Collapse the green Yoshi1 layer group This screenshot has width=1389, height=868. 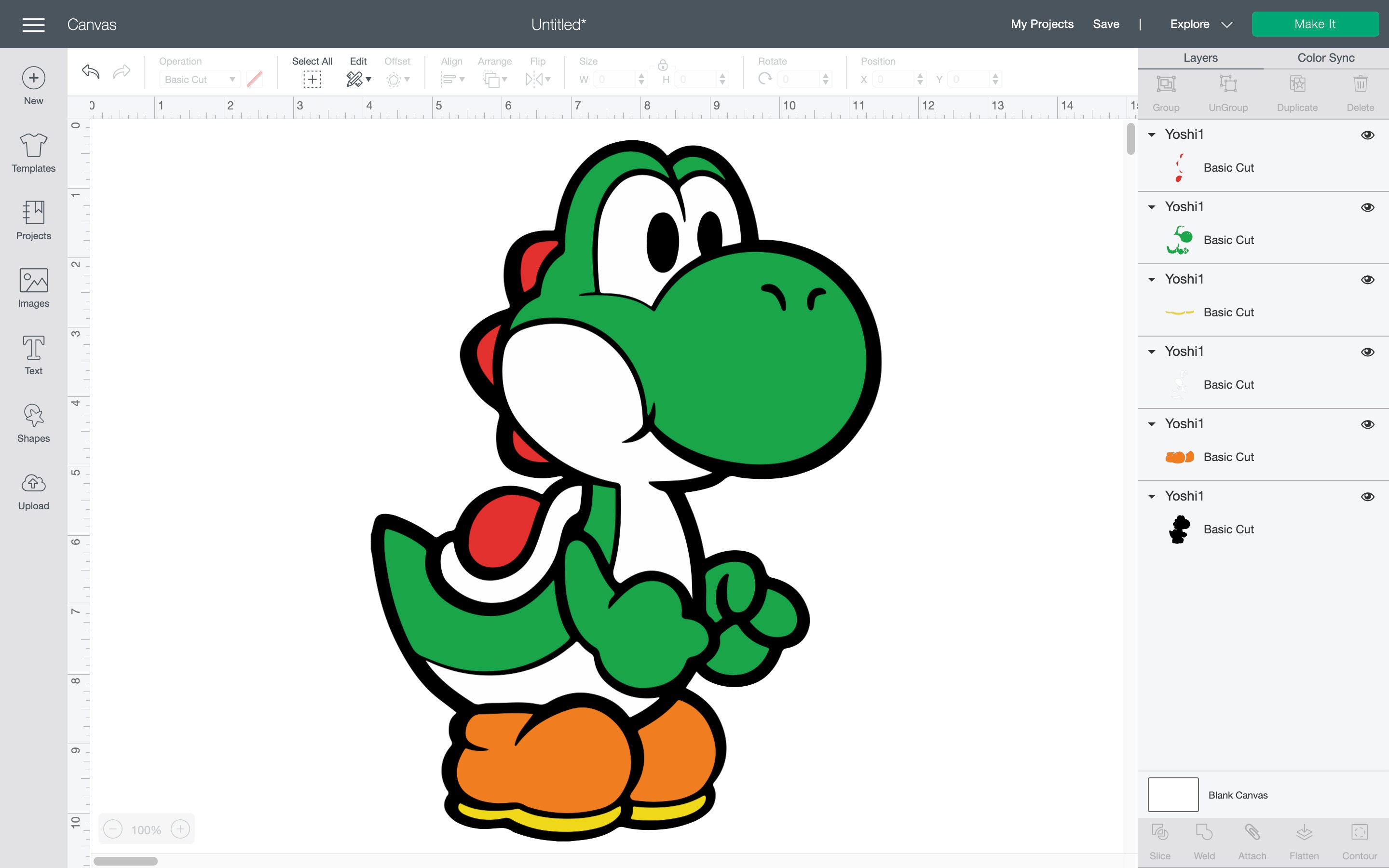(1151, 207)
